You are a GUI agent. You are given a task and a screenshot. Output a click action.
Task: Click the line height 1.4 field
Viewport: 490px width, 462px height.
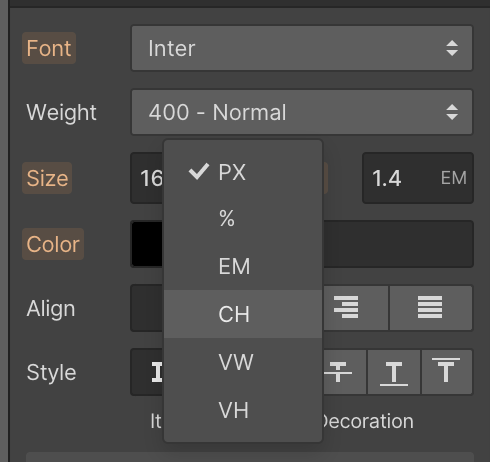click(399, 178)
